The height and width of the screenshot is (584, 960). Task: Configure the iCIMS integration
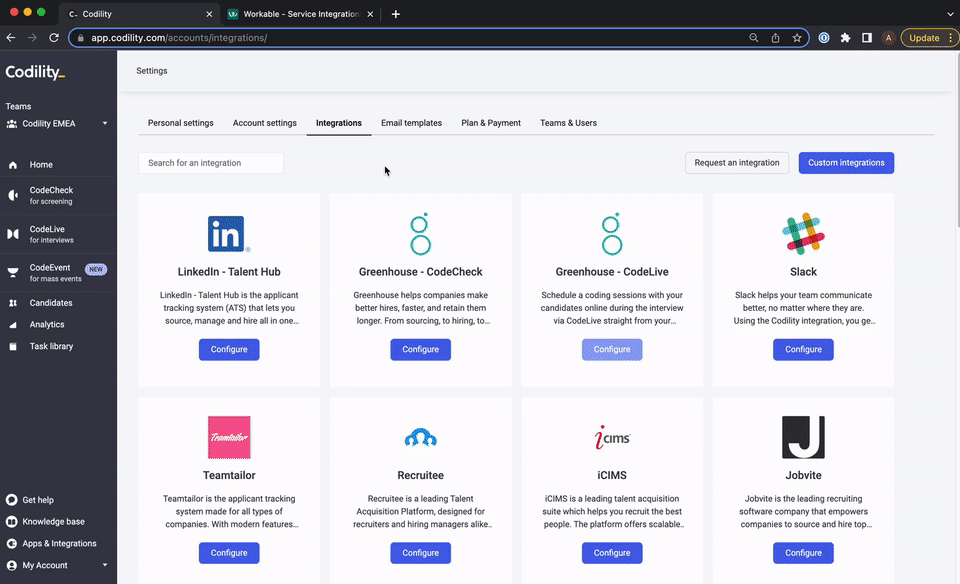[x=612, y=553]
